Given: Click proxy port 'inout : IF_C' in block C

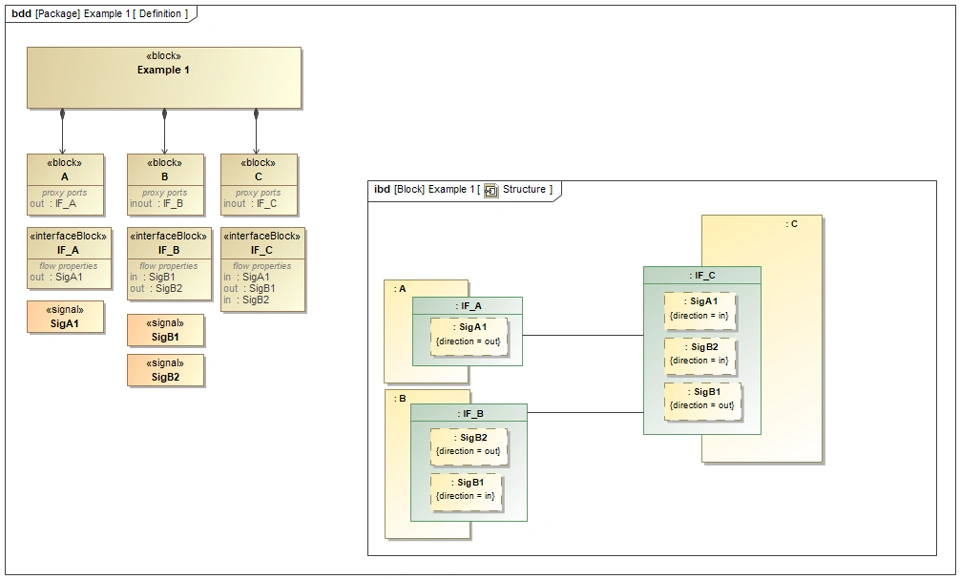Looking at the screenshot, I should point(250,204).
